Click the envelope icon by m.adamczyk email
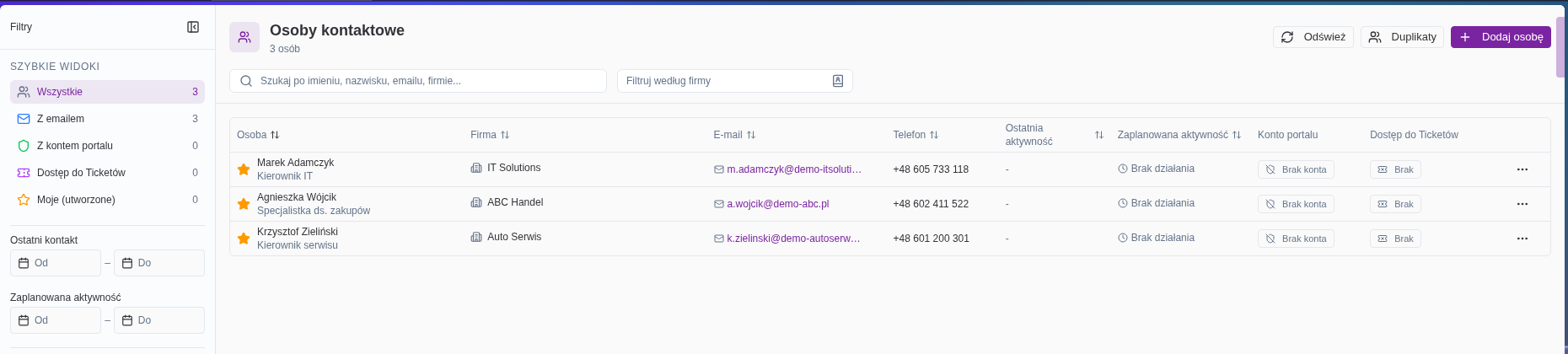Viewport: 1568px width, 354px height. [719, 169]
